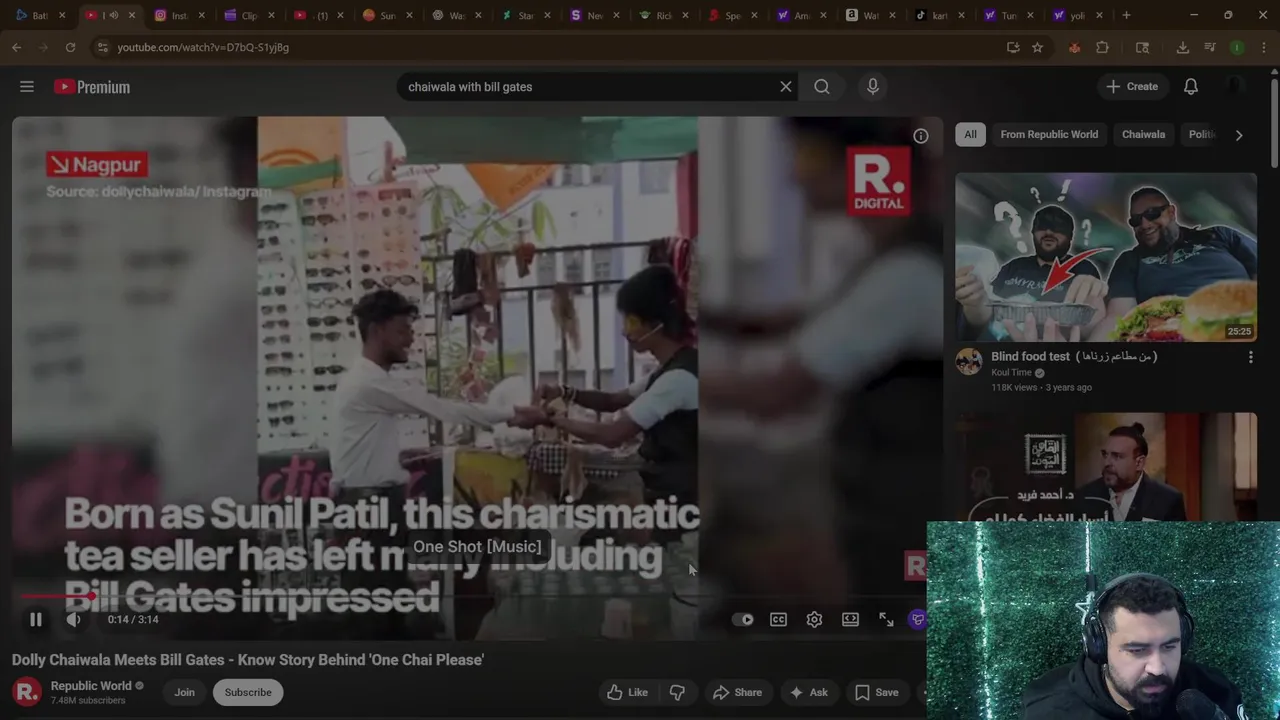Open the Brave-style orange extension icon

click(1075, 47)
